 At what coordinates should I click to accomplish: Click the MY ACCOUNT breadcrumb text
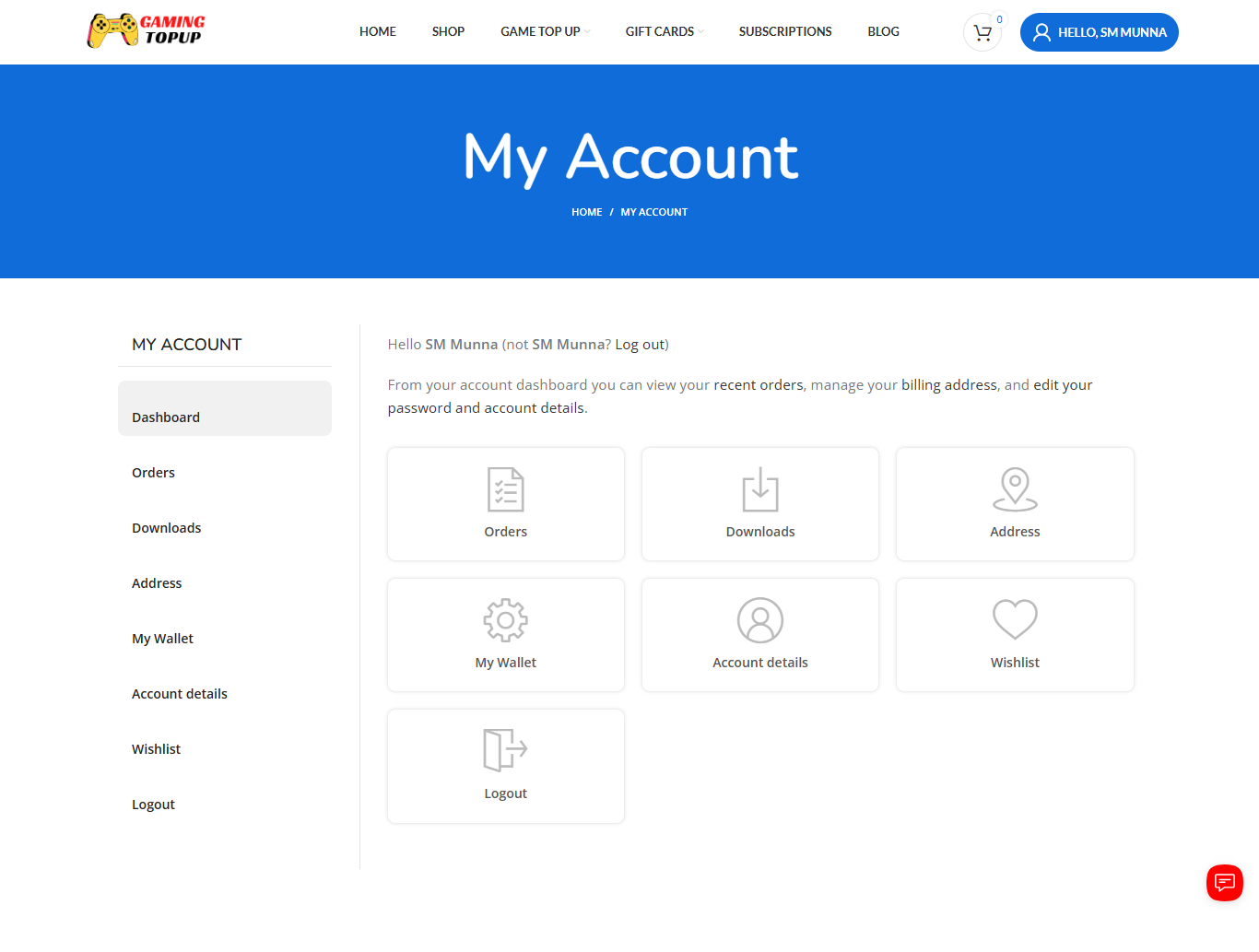654,212
